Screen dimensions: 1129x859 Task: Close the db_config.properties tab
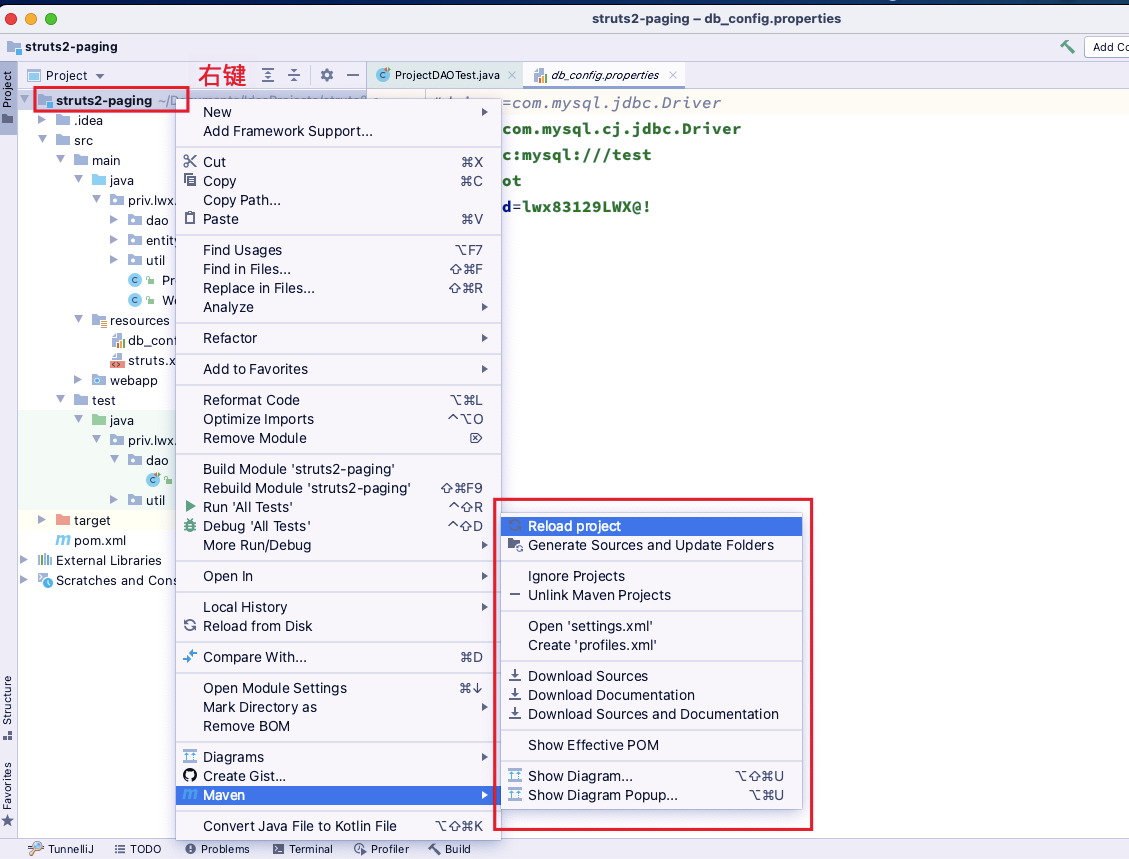point(673,75)
